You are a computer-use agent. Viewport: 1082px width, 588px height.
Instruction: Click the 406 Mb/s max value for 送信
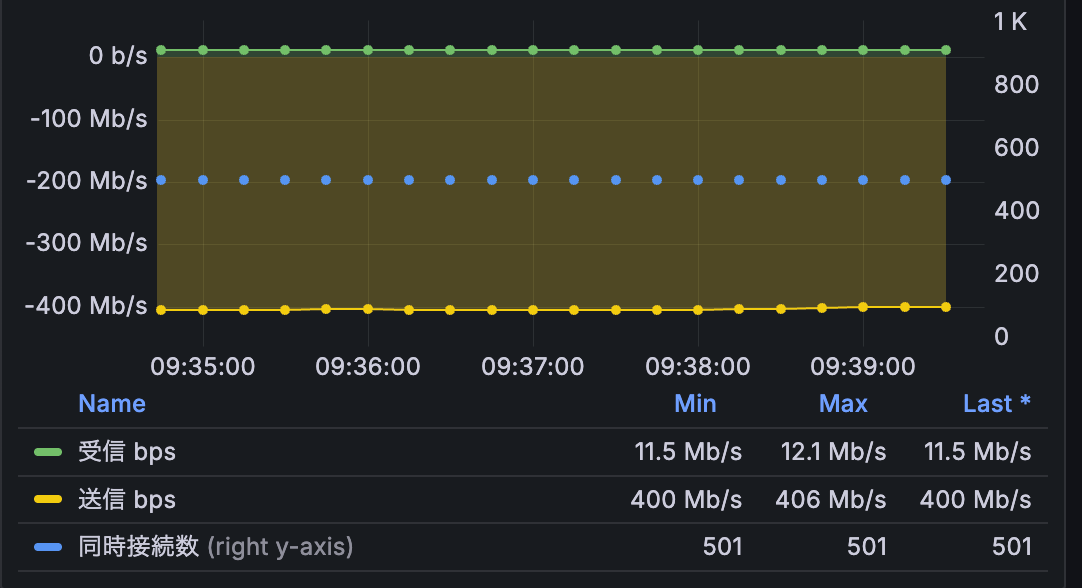(832, 499)
